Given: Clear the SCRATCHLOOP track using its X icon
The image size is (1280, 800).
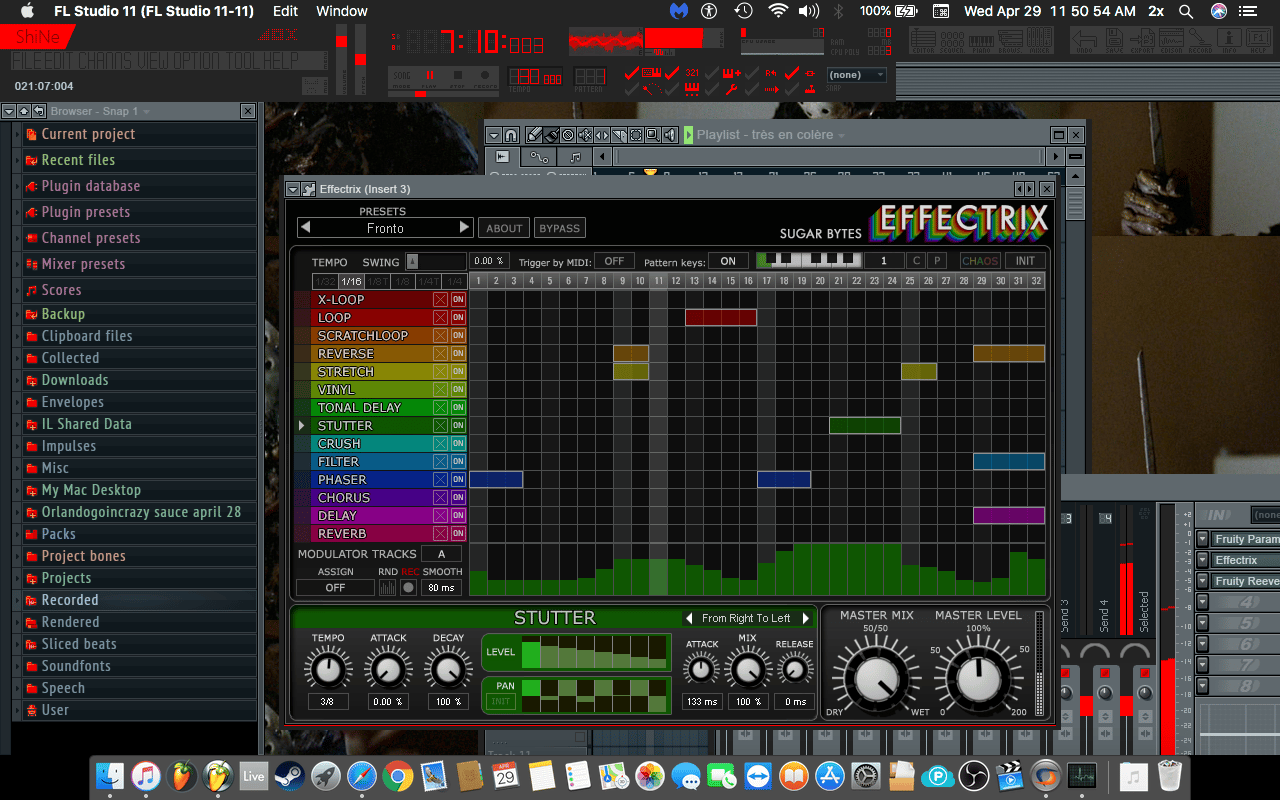Looking at the screenshot, I should [x=440, y=336].
